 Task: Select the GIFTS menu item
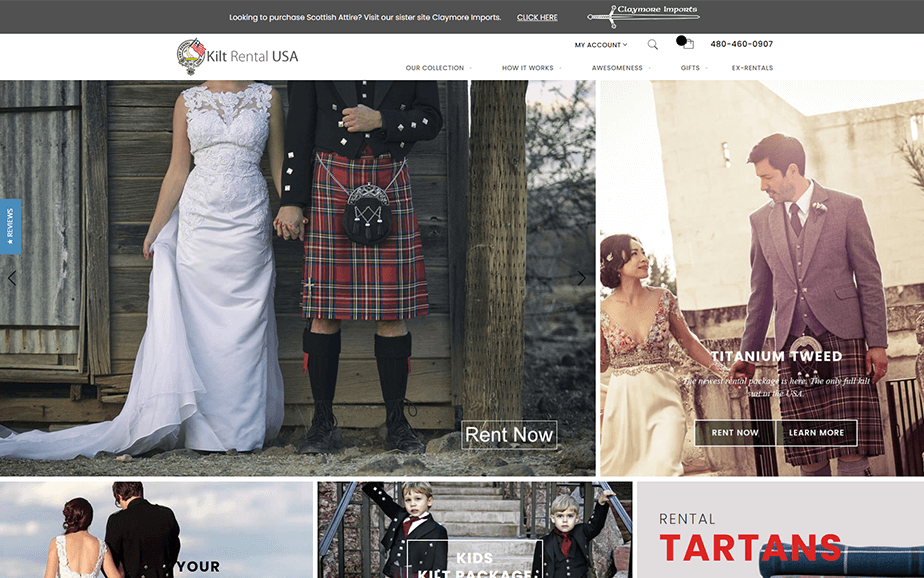(x=690, y=67)
